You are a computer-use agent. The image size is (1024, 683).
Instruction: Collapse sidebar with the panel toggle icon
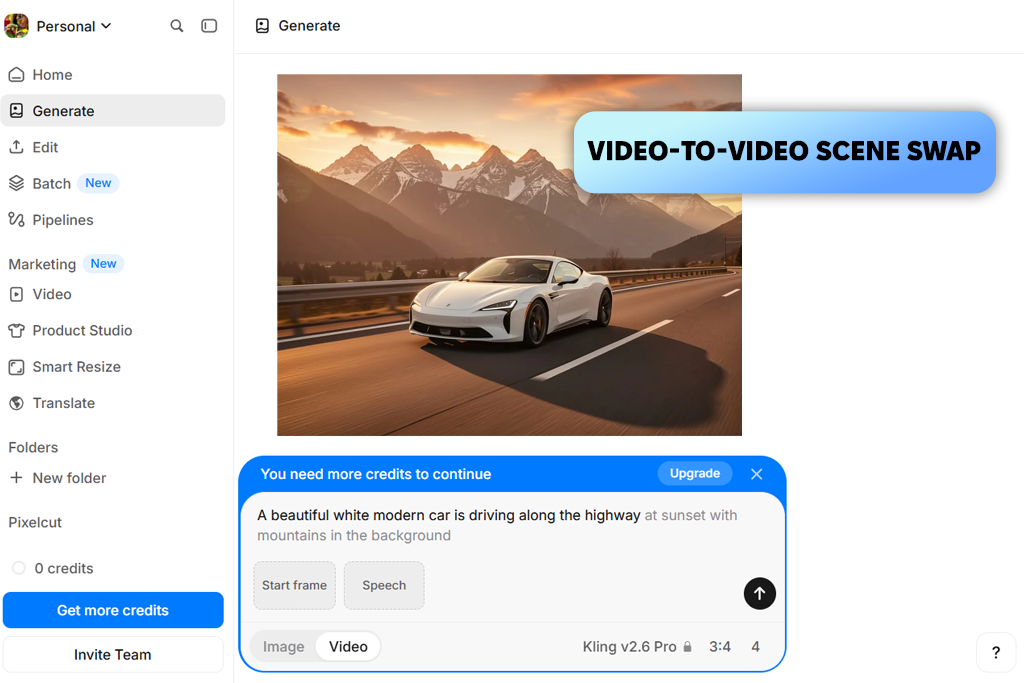209,26
